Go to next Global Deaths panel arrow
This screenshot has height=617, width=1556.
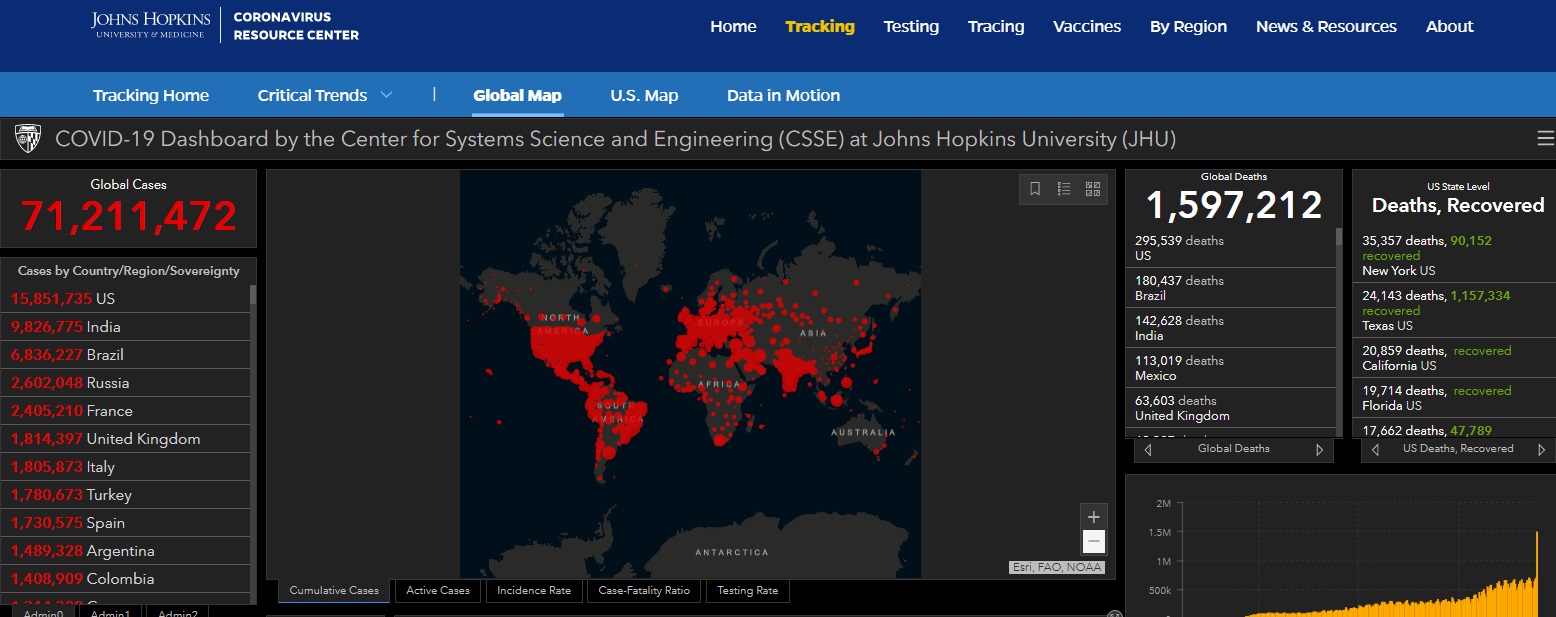[1320, 450]
